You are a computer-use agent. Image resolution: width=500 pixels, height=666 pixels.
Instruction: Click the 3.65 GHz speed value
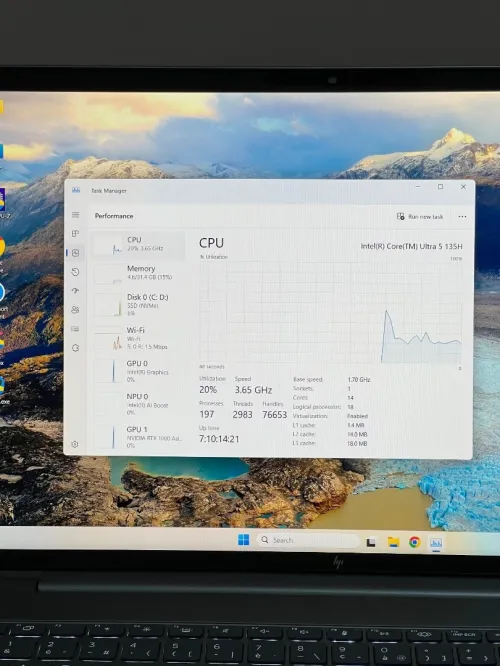(253, 390)
